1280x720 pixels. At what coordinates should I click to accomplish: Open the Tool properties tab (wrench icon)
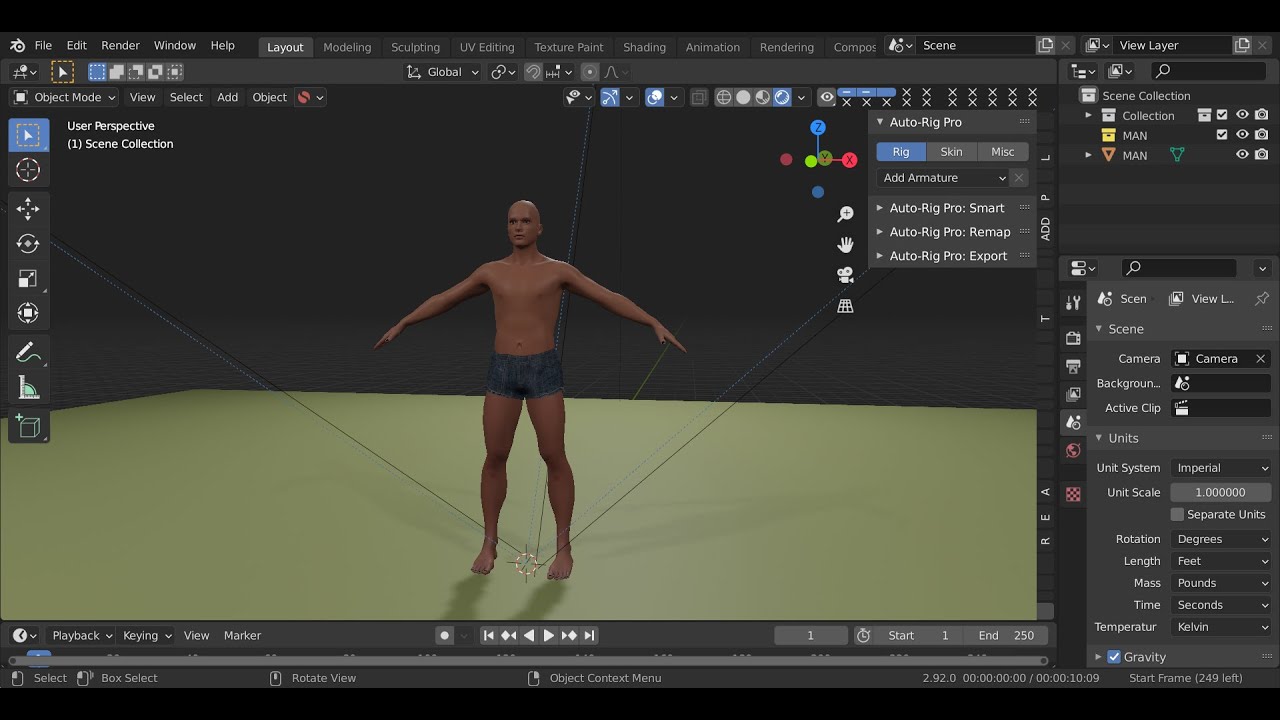(x=1073, y=302)
